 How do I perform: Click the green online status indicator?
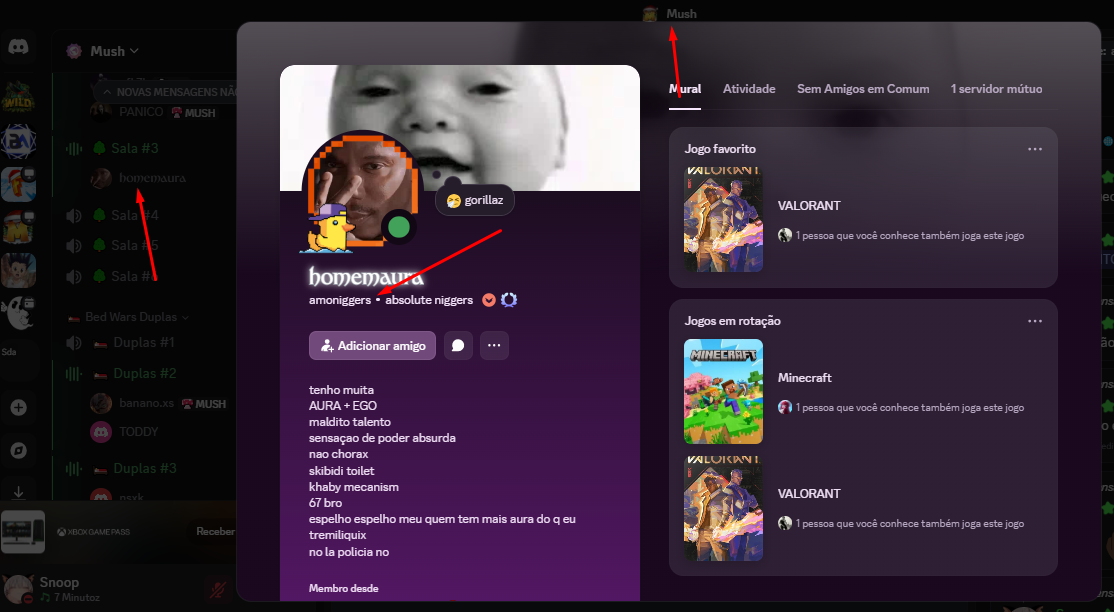point(399,227)
